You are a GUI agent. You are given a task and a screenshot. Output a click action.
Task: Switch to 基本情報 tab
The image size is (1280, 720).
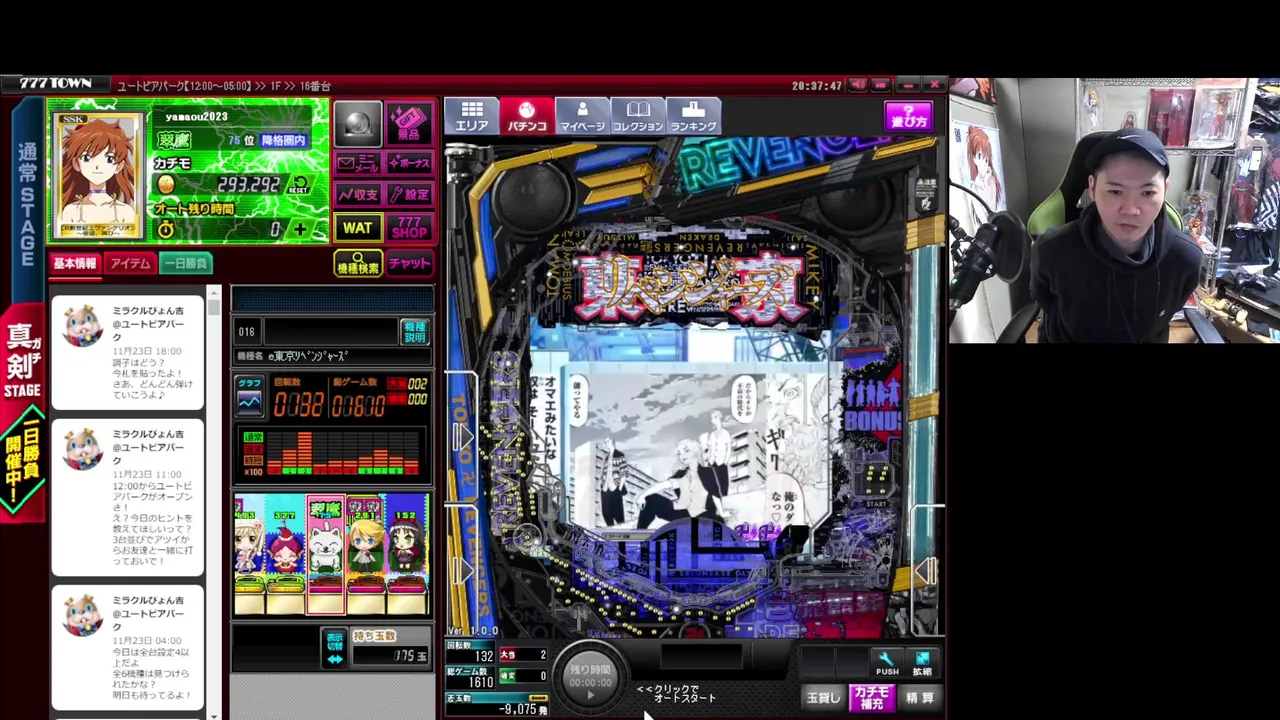click(75, 263)
